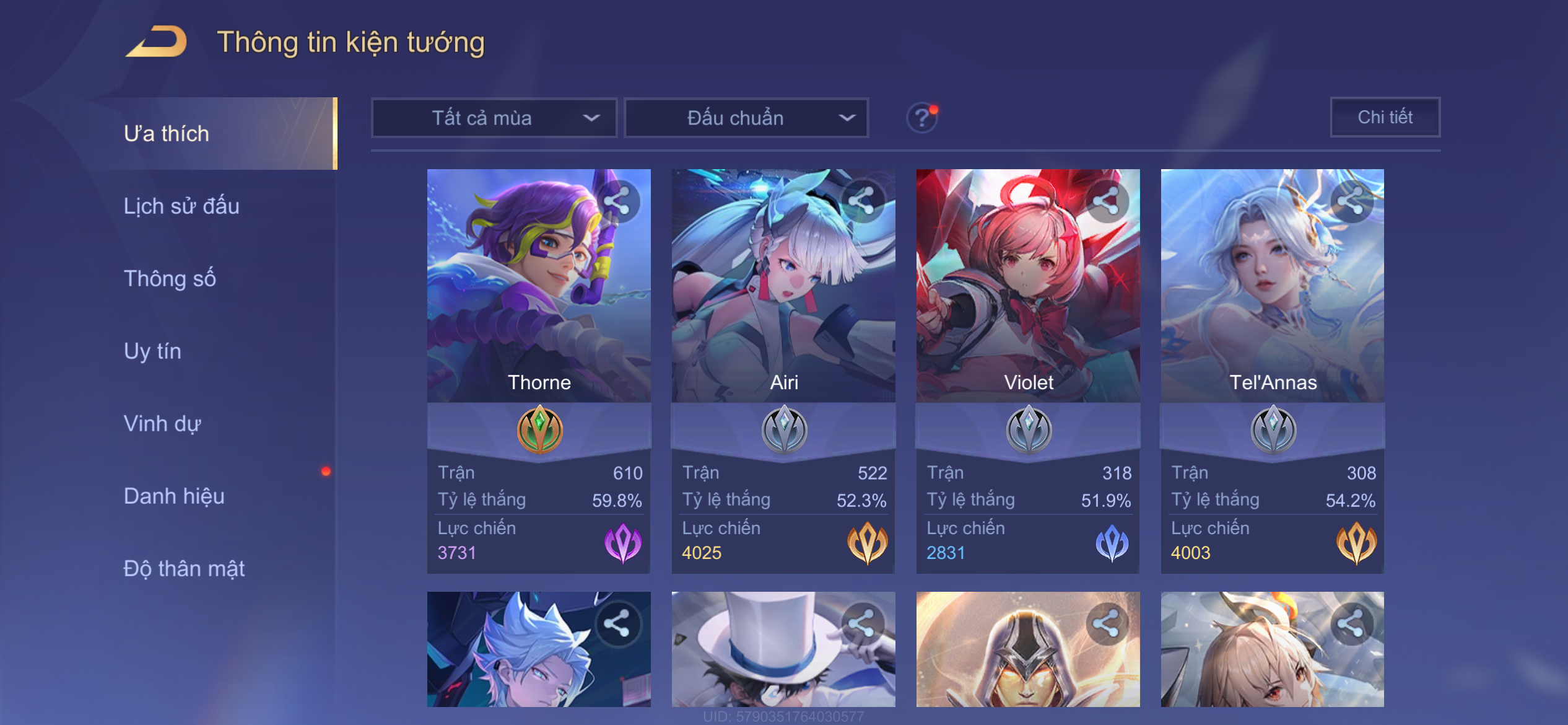Tap the share icon on Violet's card
This screenshot has height=725, width=1568.
coord(1106,201)
